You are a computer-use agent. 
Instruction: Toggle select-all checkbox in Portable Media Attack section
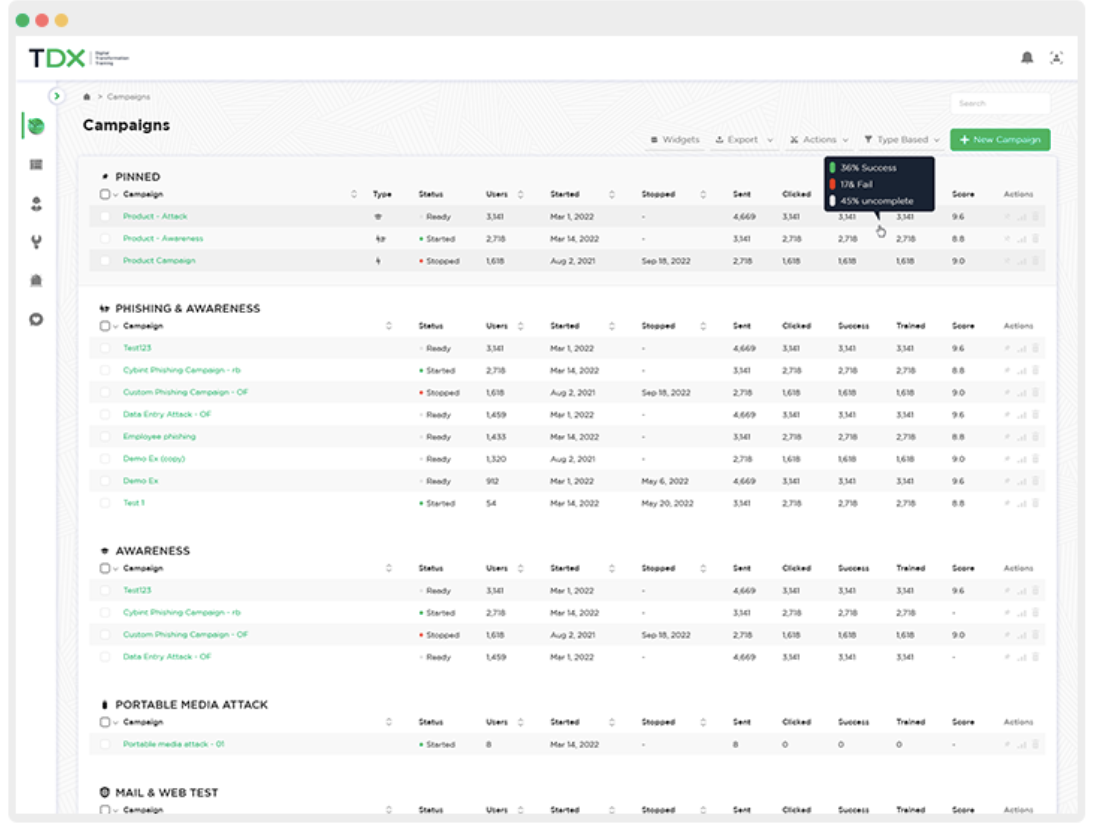coord(105,722)
